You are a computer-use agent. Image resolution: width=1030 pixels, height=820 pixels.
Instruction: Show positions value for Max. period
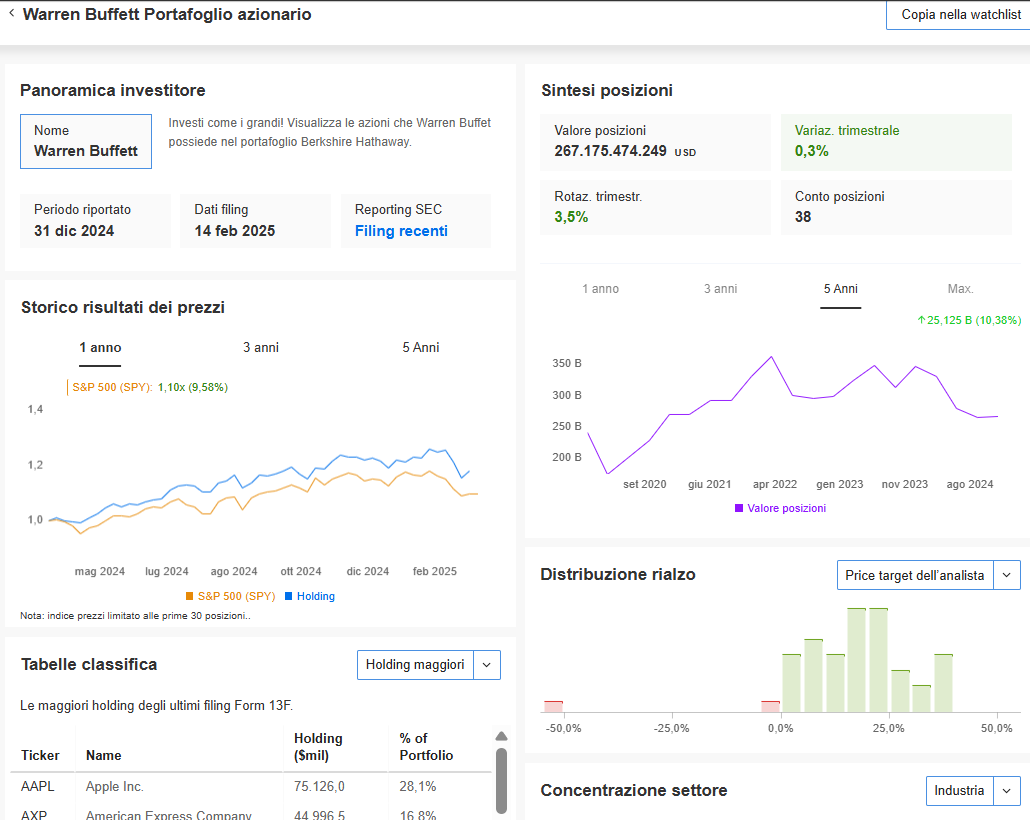tap(960, 289)
